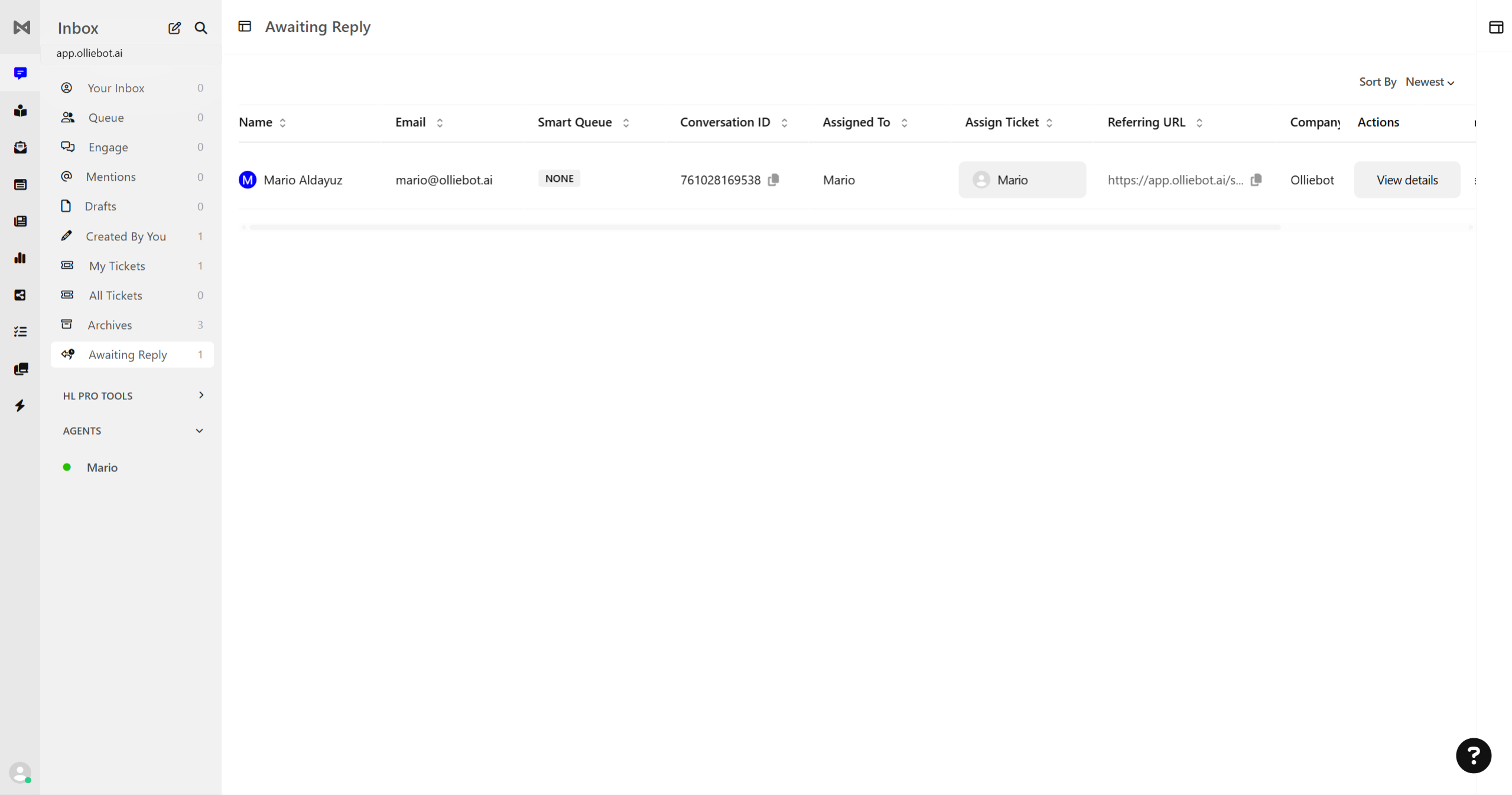Open the Sort By Newest dropdown

(x=1429, y=82)
